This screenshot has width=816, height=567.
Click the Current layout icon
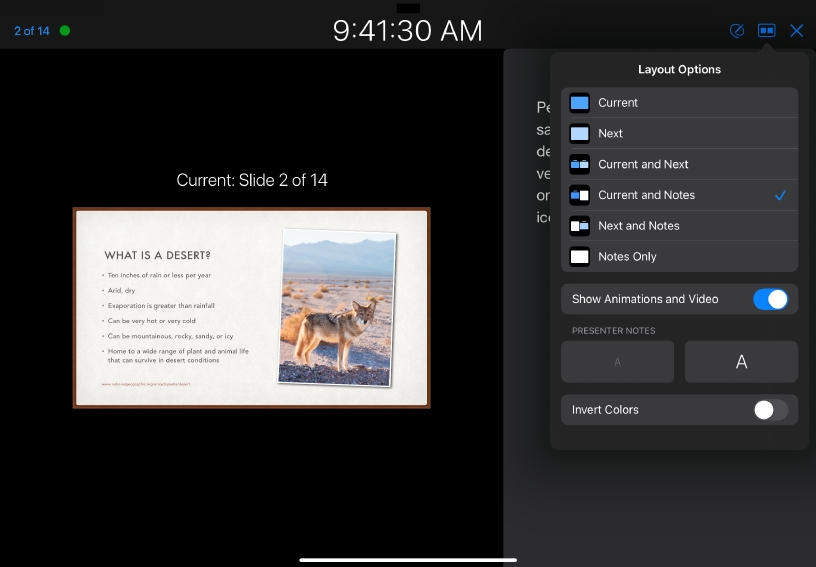pyautogui.click(x=580, y=103)
